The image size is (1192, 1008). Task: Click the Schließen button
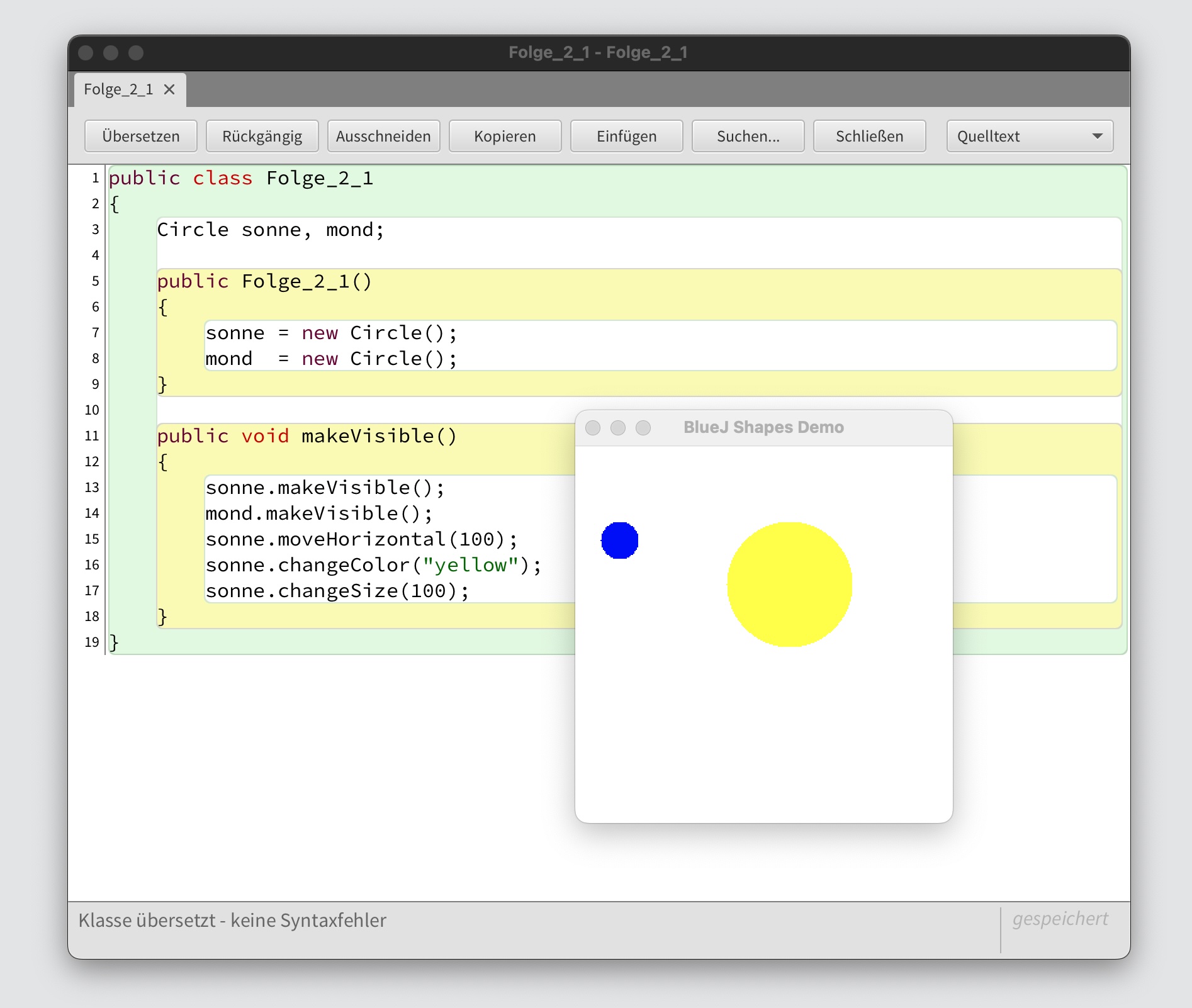pos(869,137)
